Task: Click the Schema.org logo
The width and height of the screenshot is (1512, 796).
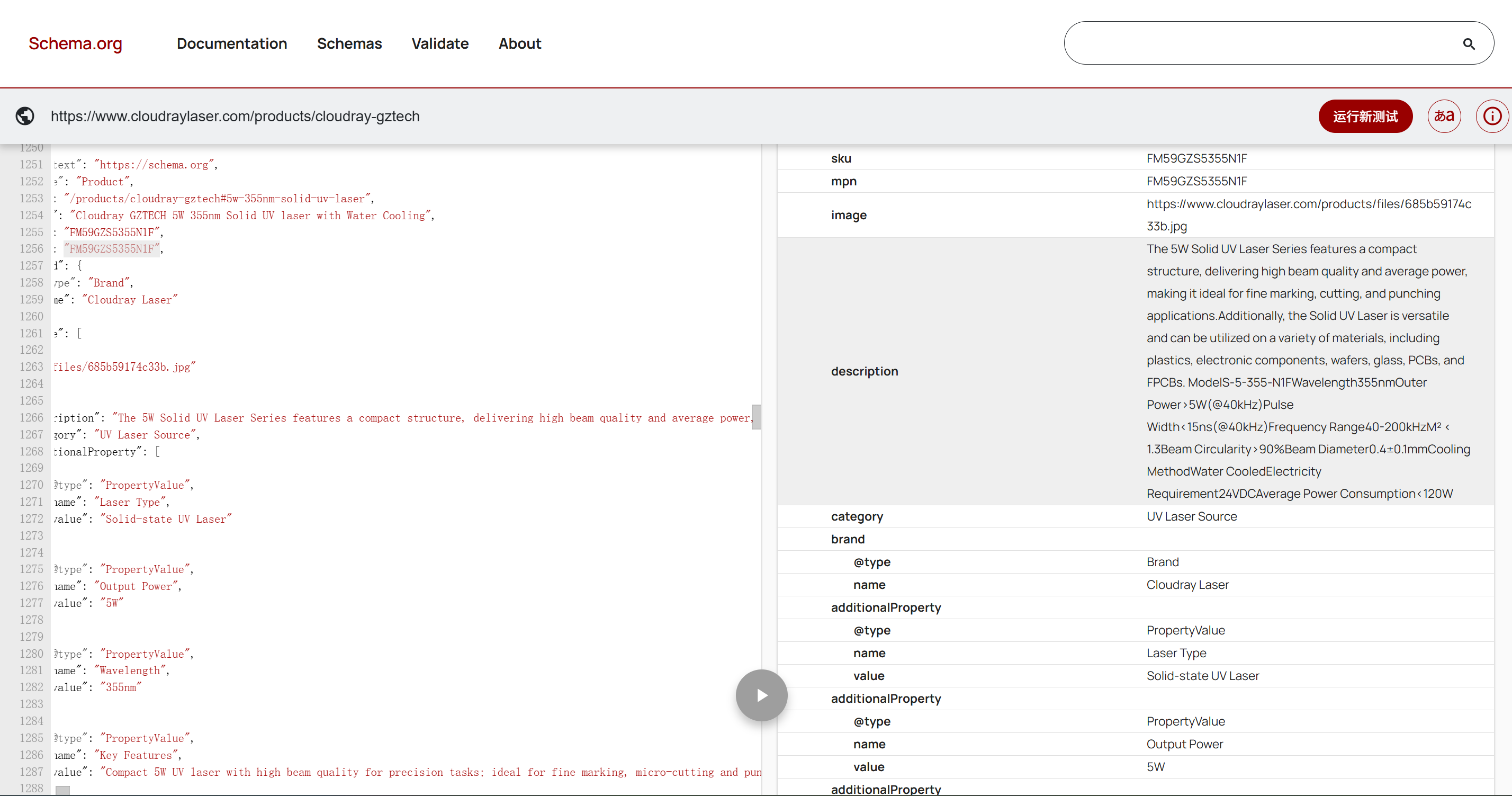Action: pos(75,43)
